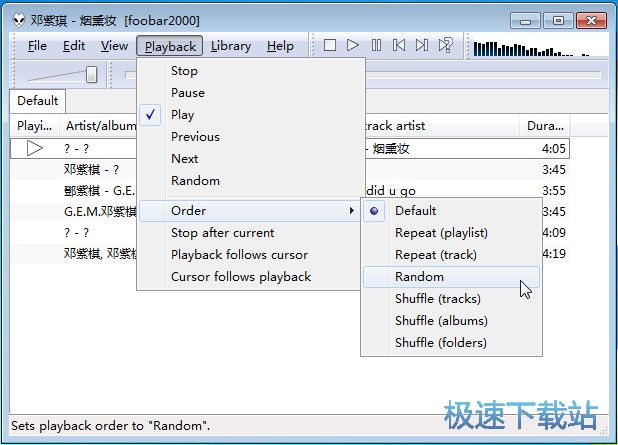618x445 pixels.
Task: Close the open Playback menu
Action: coord(170,46)
